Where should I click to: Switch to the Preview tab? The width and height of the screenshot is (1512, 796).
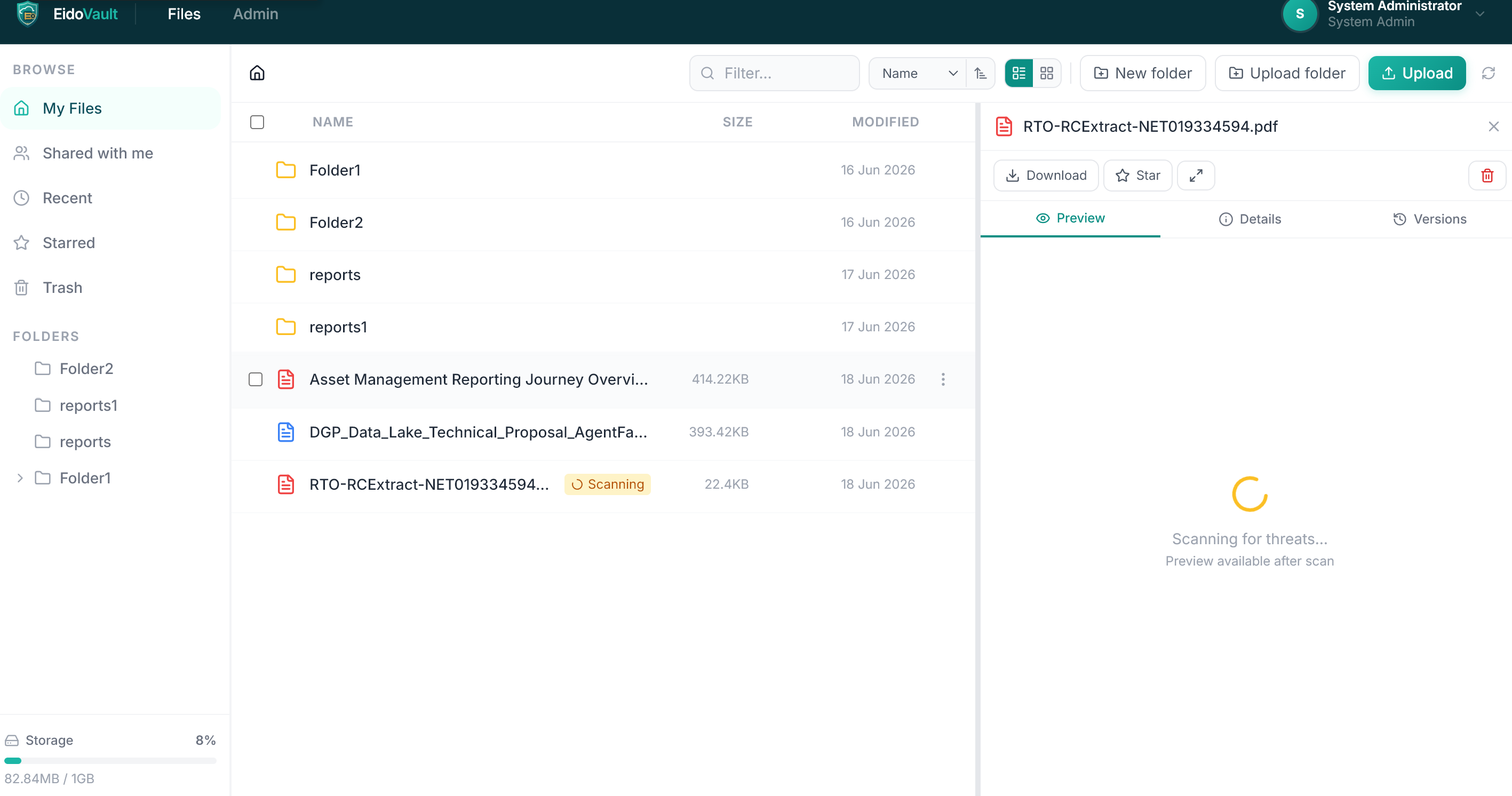(1070, 218)
